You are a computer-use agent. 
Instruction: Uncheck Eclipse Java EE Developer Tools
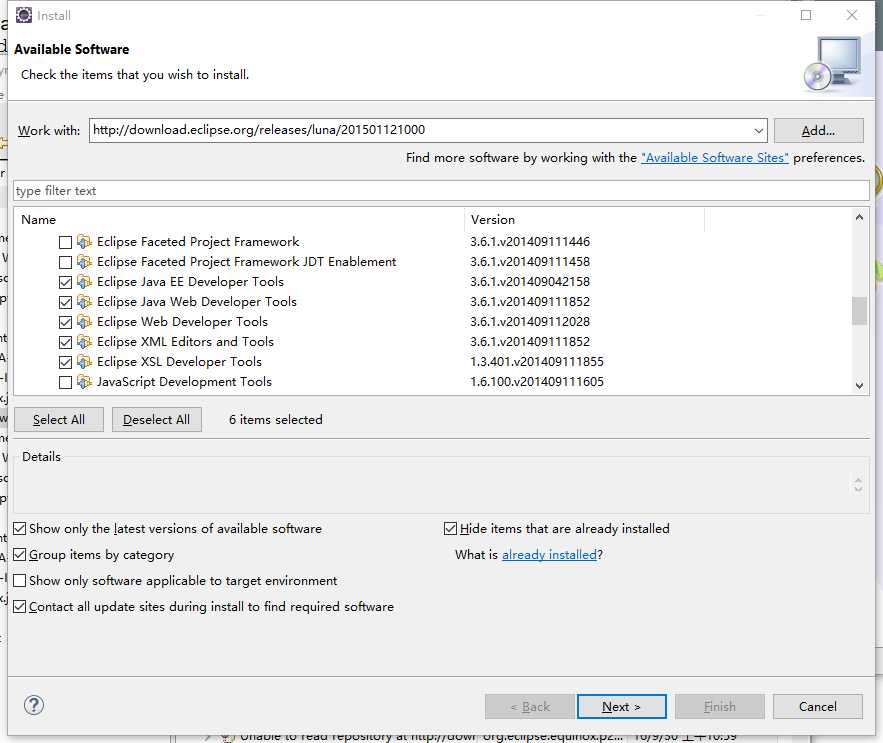[65, 282]
